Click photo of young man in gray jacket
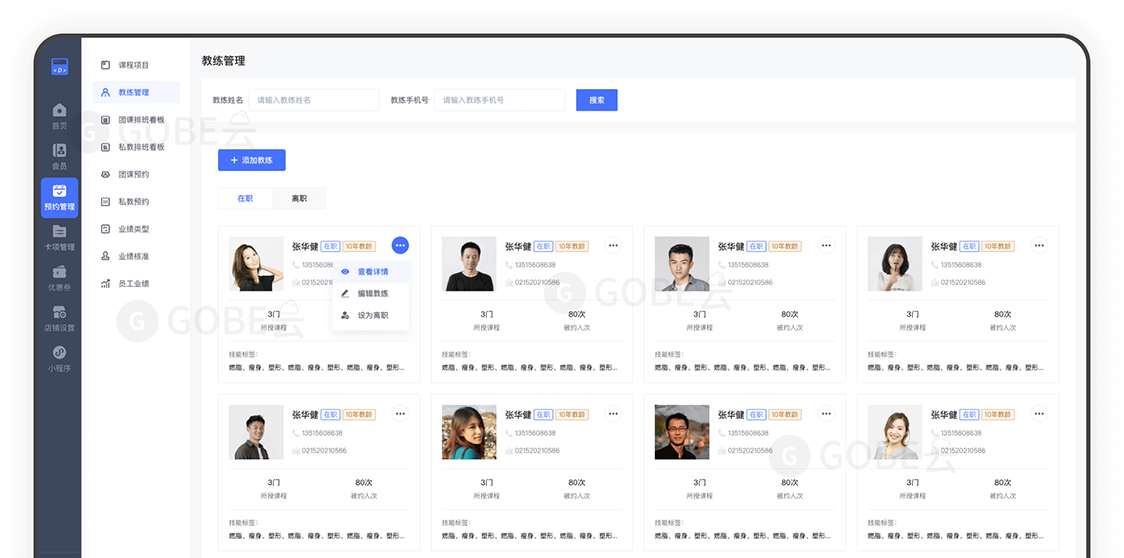The width and height of the screenshot is (1124, 558). tap(682, 264)
